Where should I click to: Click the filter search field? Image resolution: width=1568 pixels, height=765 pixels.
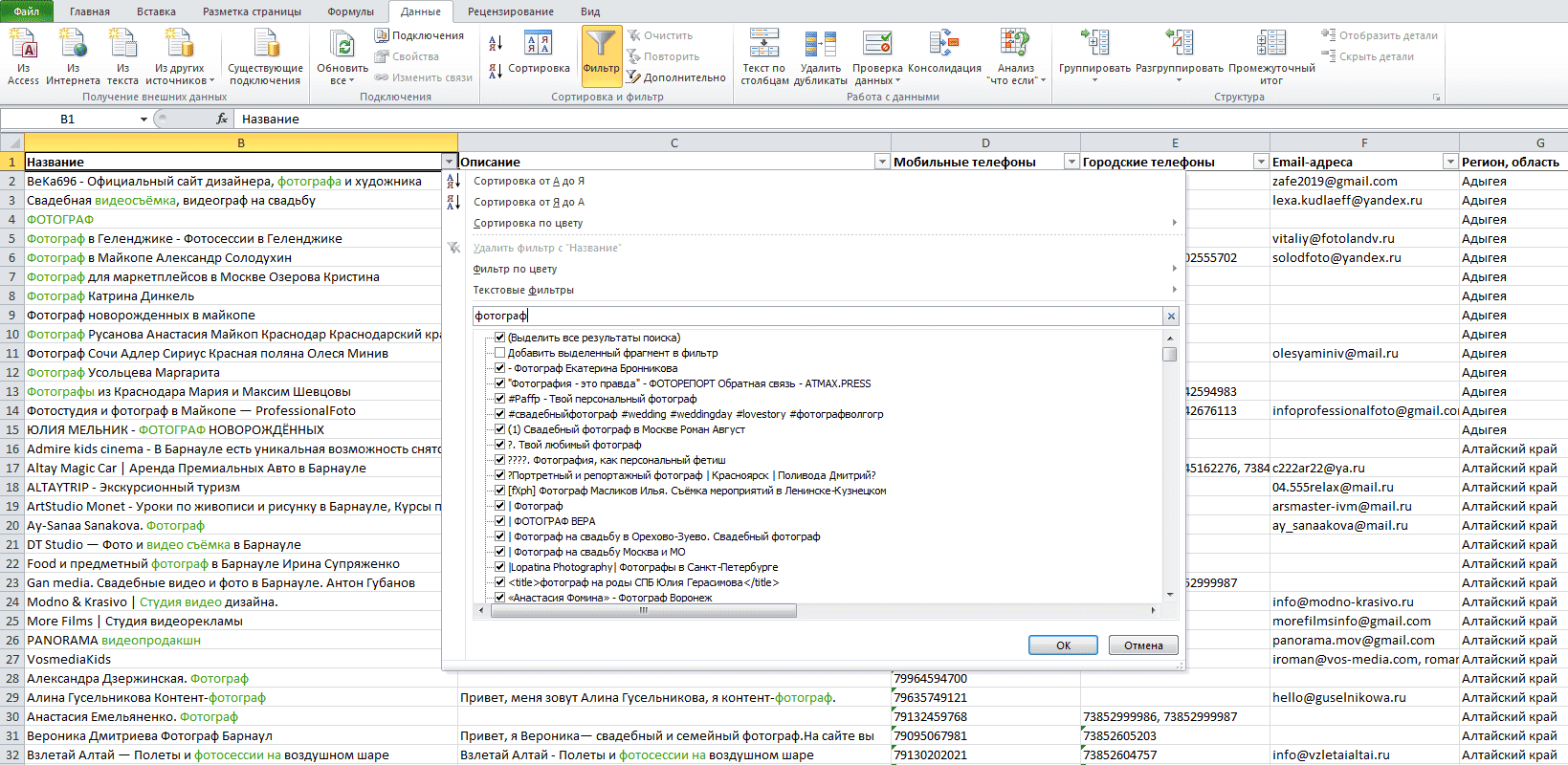tap(818, 316)
